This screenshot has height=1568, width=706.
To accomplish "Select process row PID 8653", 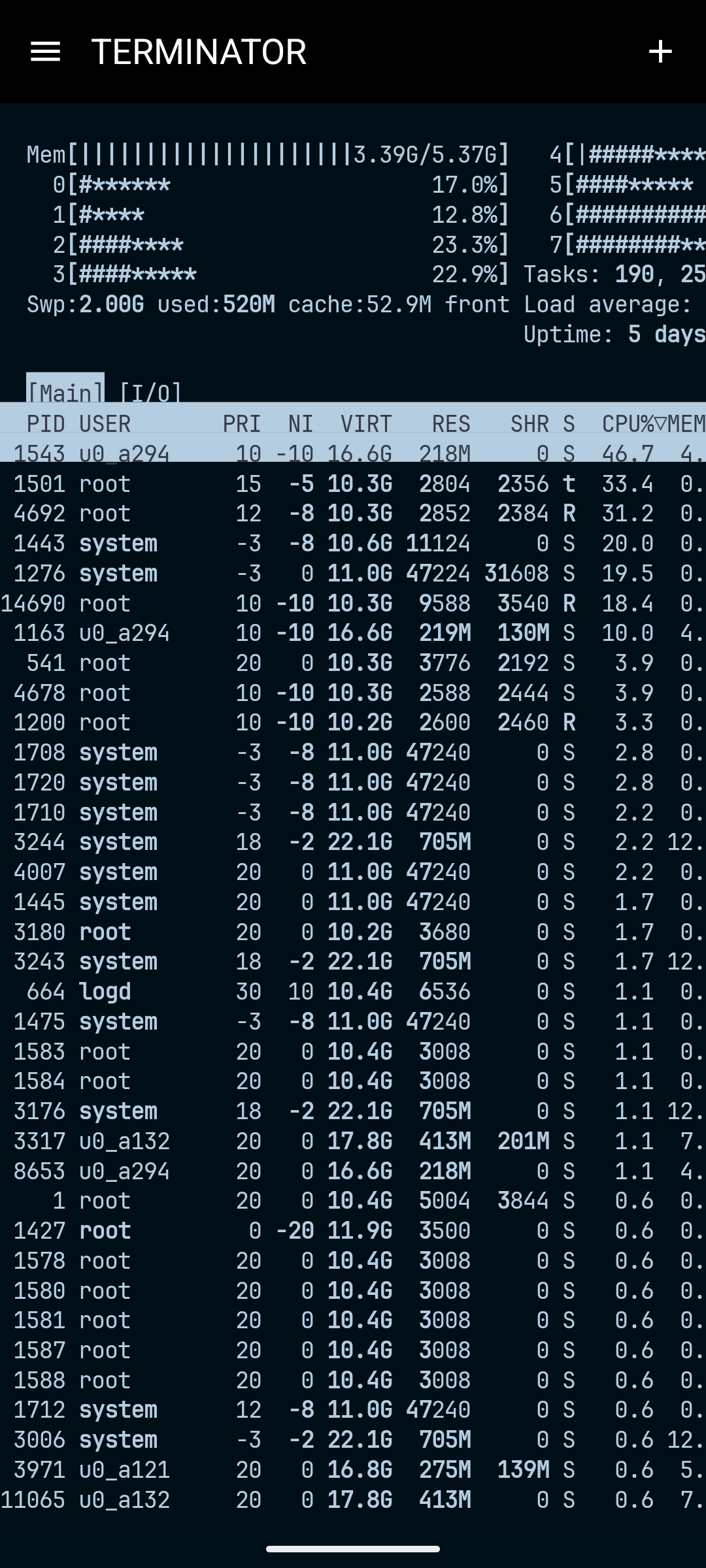I will [x=353, y=1171].
